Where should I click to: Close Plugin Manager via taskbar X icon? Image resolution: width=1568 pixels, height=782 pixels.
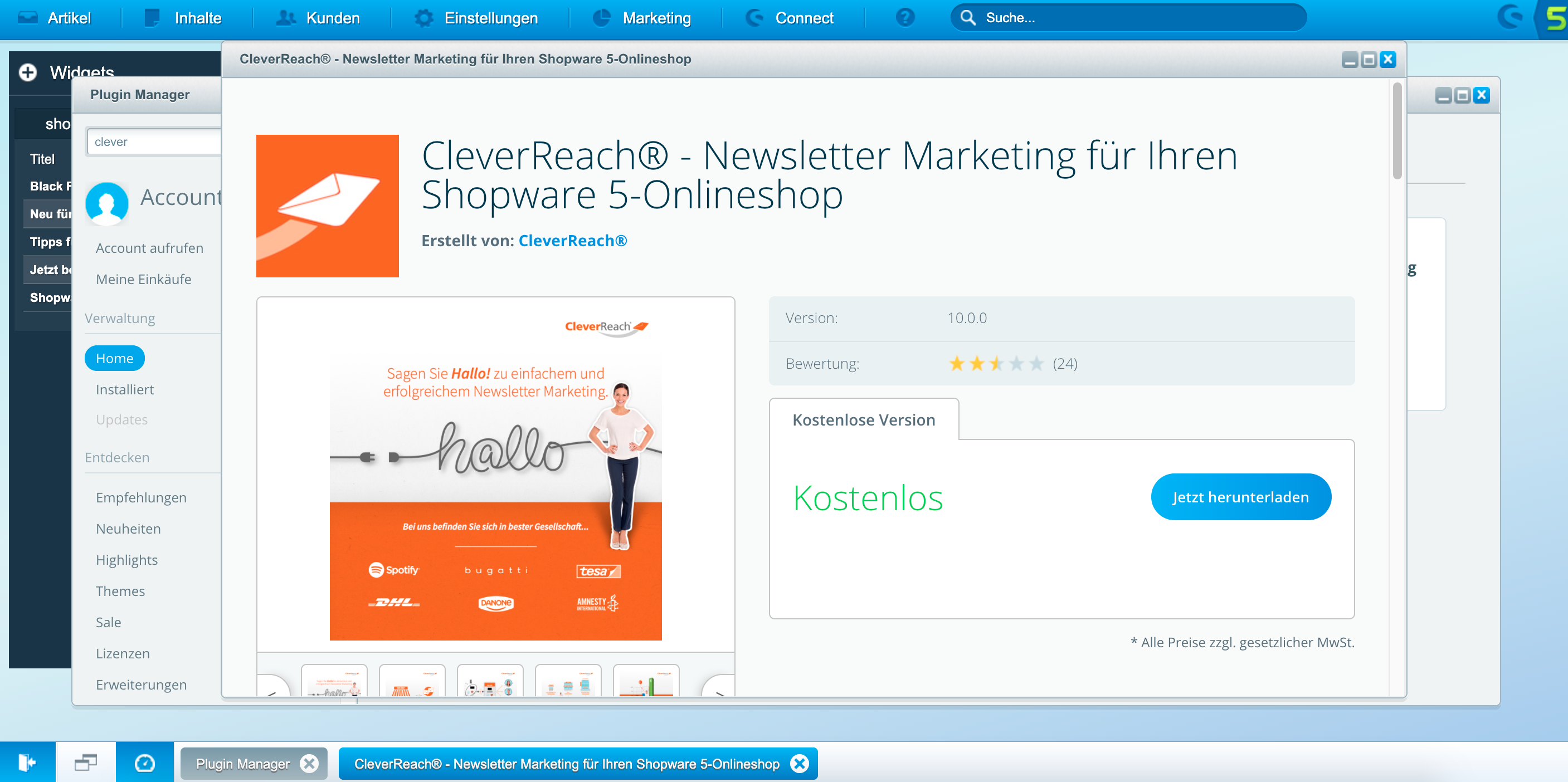coord(310,763)
